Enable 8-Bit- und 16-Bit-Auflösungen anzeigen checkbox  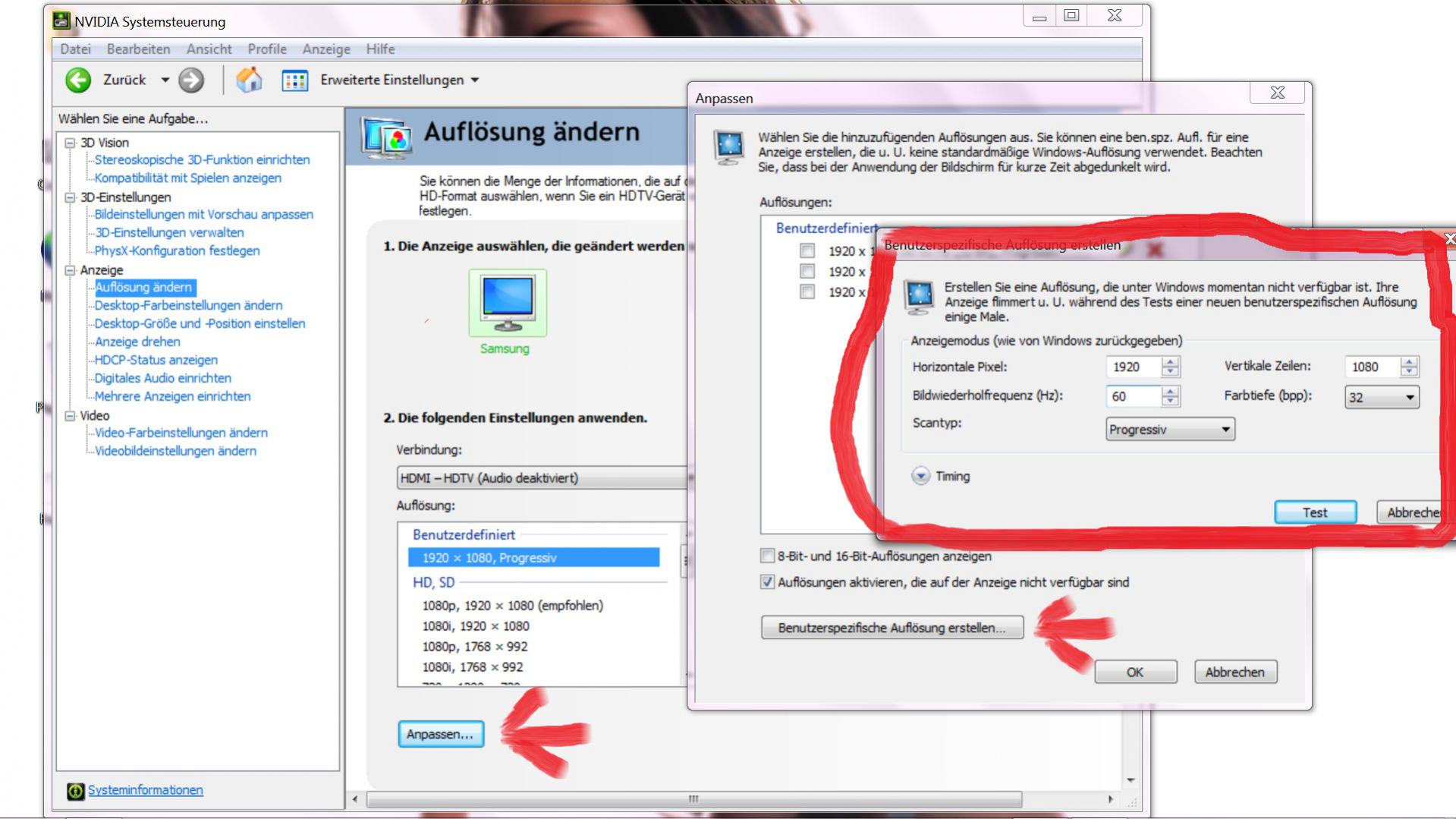point(767,556)
